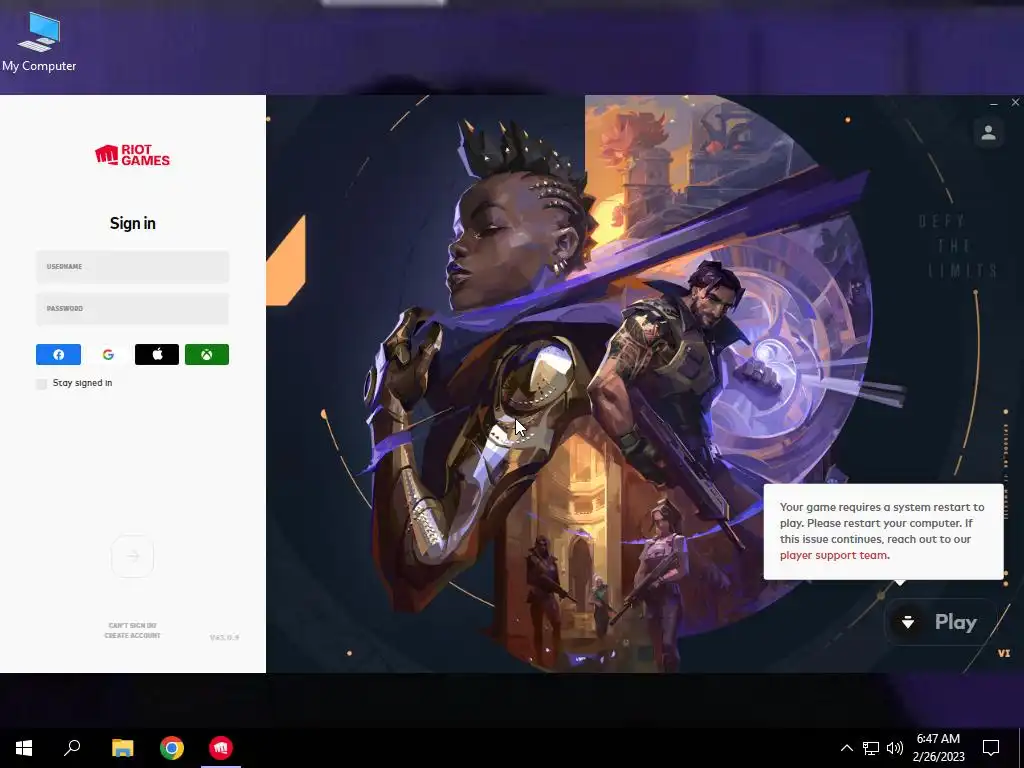Click the Play button

(x=941, y=622)
